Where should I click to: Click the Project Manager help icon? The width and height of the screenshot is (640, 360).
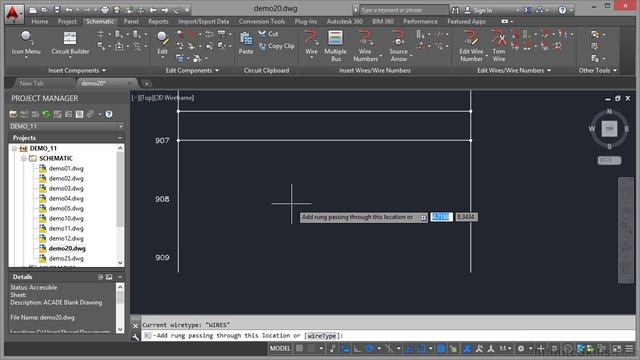[x=109, y=114]
